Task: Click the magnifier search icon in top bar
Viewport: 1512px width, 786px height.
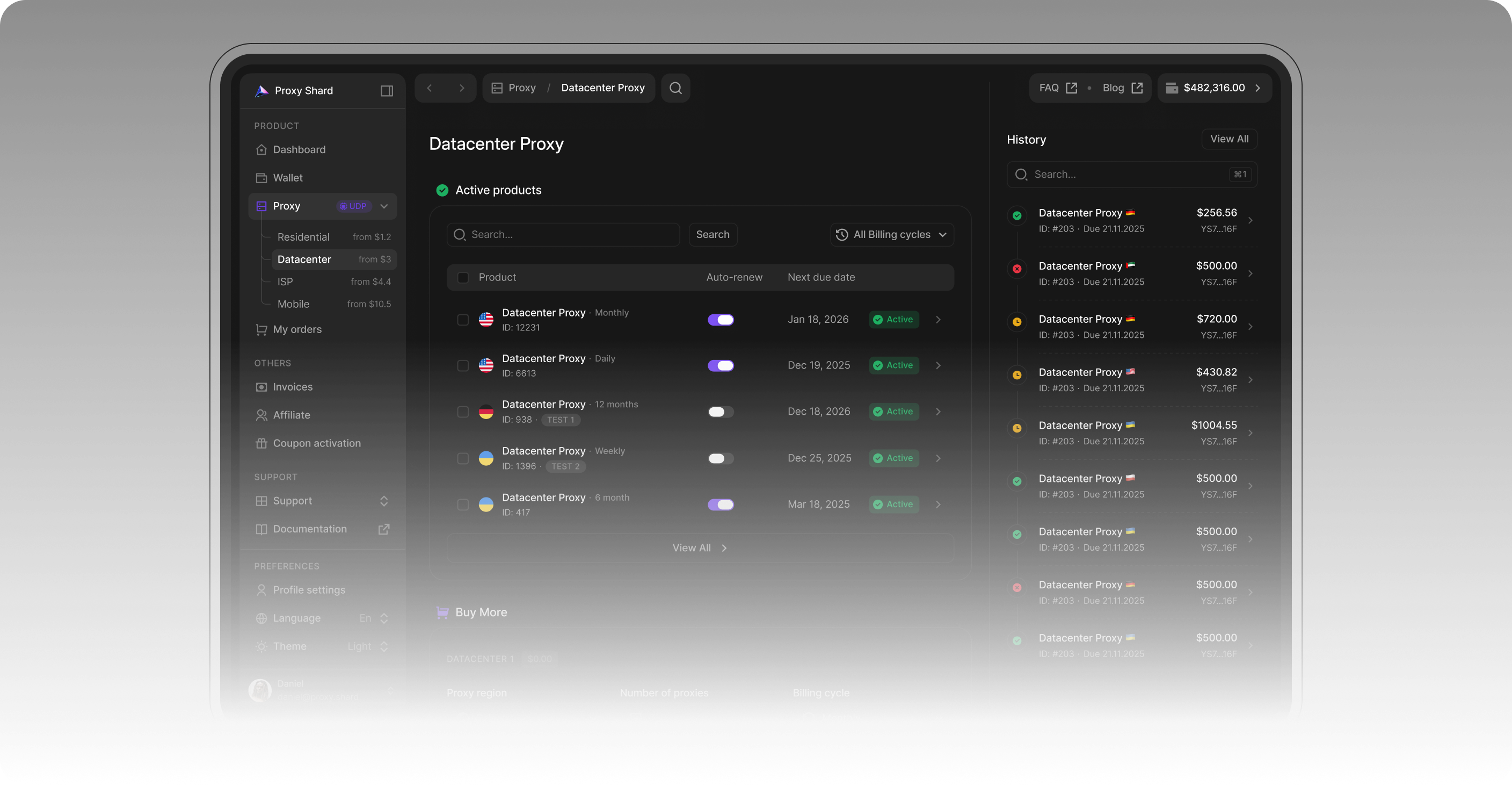Action: 675,88
